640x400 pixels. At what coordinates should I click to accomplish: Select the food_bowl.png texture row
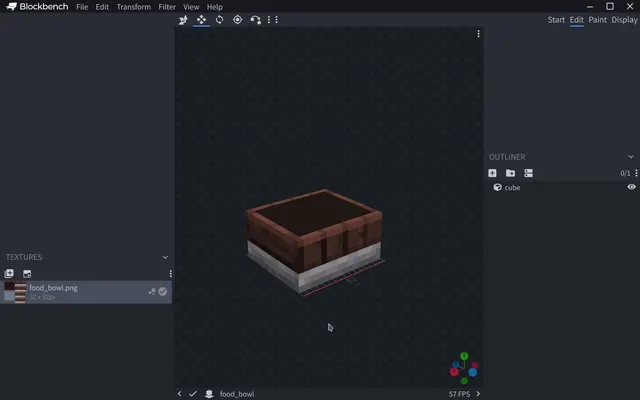click(x=86, y=292)
